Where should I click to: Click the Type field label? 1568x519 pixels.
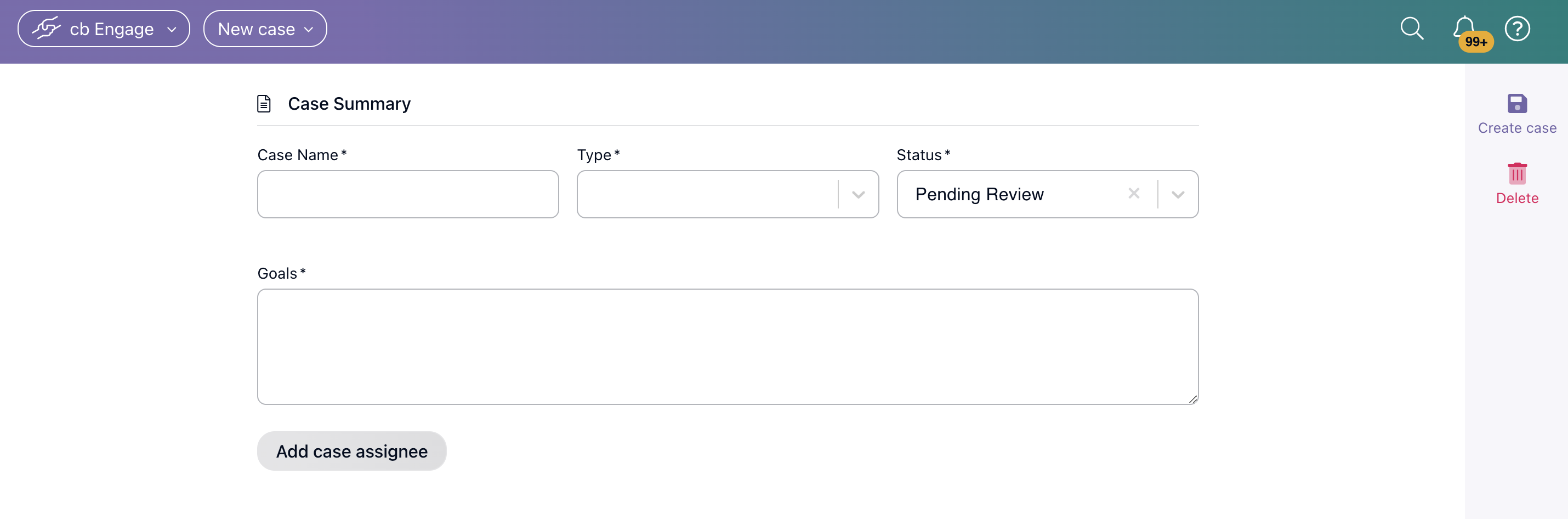598,155
